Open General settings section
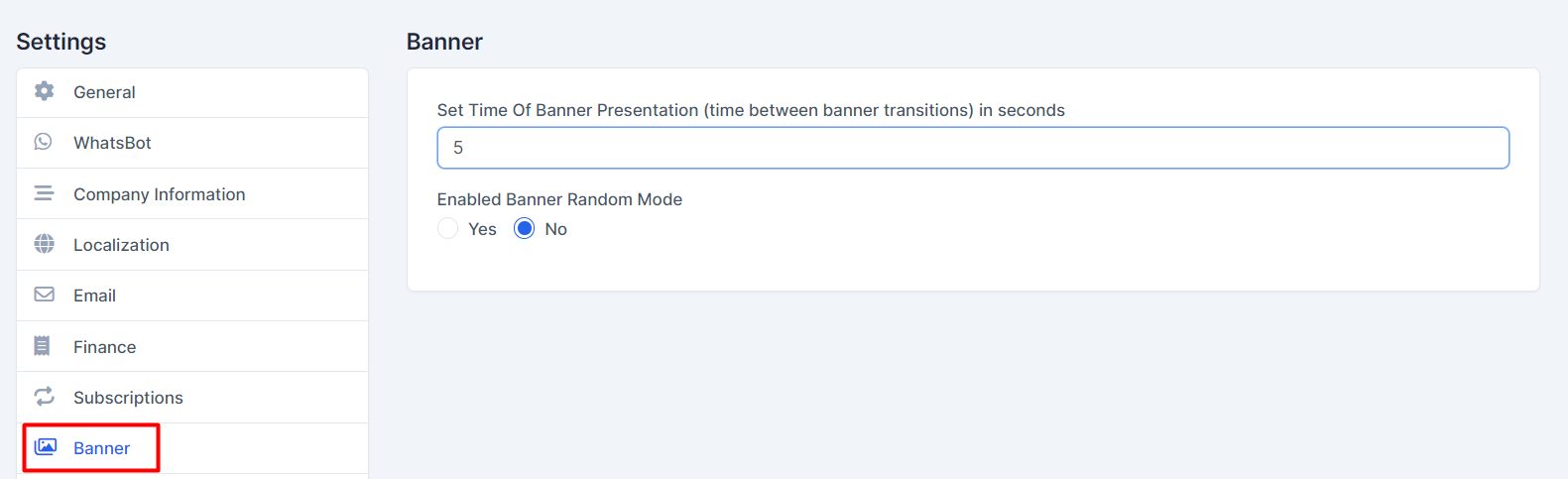The width and height of the screenshot is (1568, 479). coord(104,92)
